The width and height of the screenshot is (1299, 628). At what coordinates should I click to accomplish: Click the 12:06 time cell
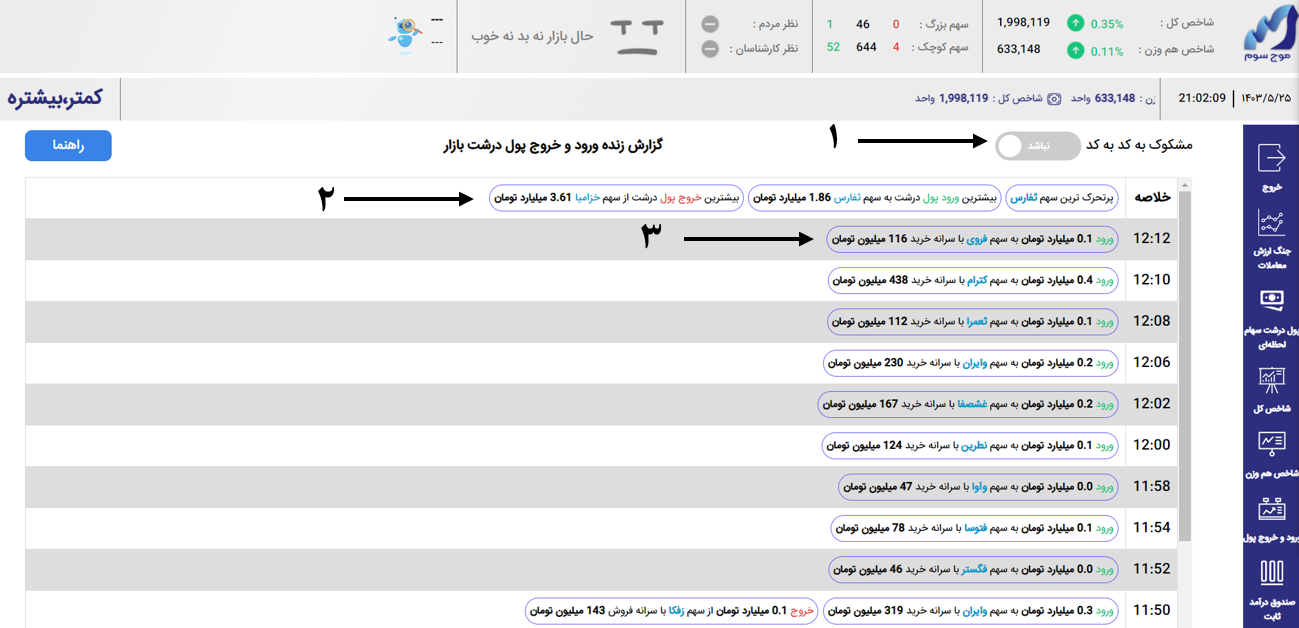point(1150,362)
